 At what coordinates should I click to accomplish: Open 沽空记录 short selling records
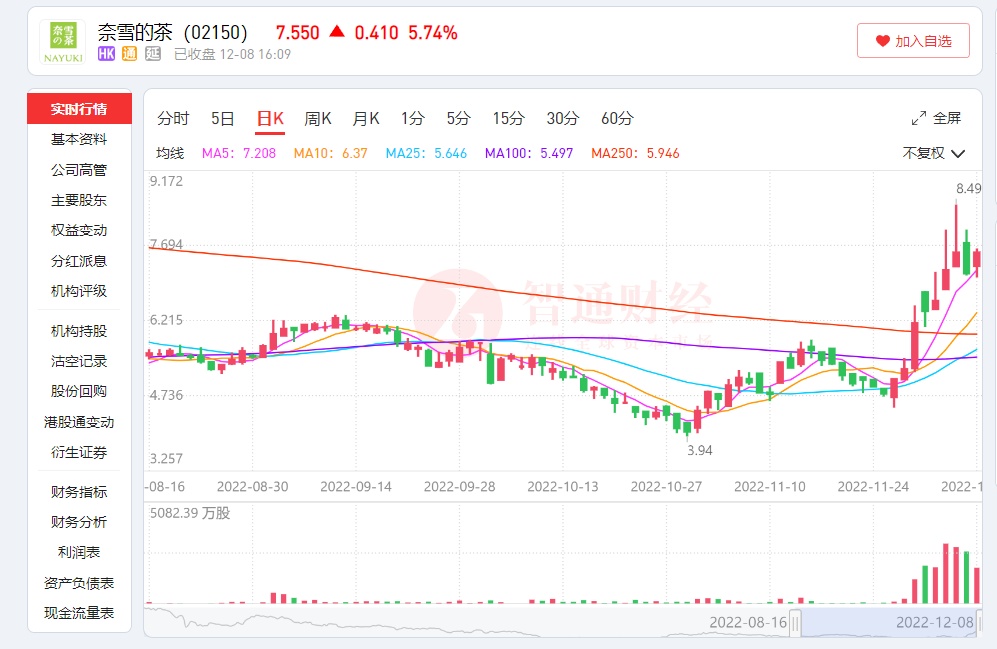pyautogui.click(x=79, y=361)
